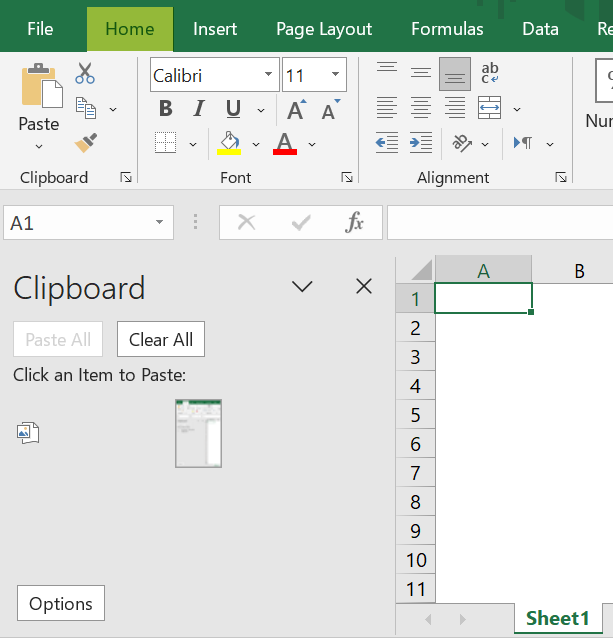The height and width of the screenshot is (638, 613).
Task: Select column A header
Action: pos(484,270)
